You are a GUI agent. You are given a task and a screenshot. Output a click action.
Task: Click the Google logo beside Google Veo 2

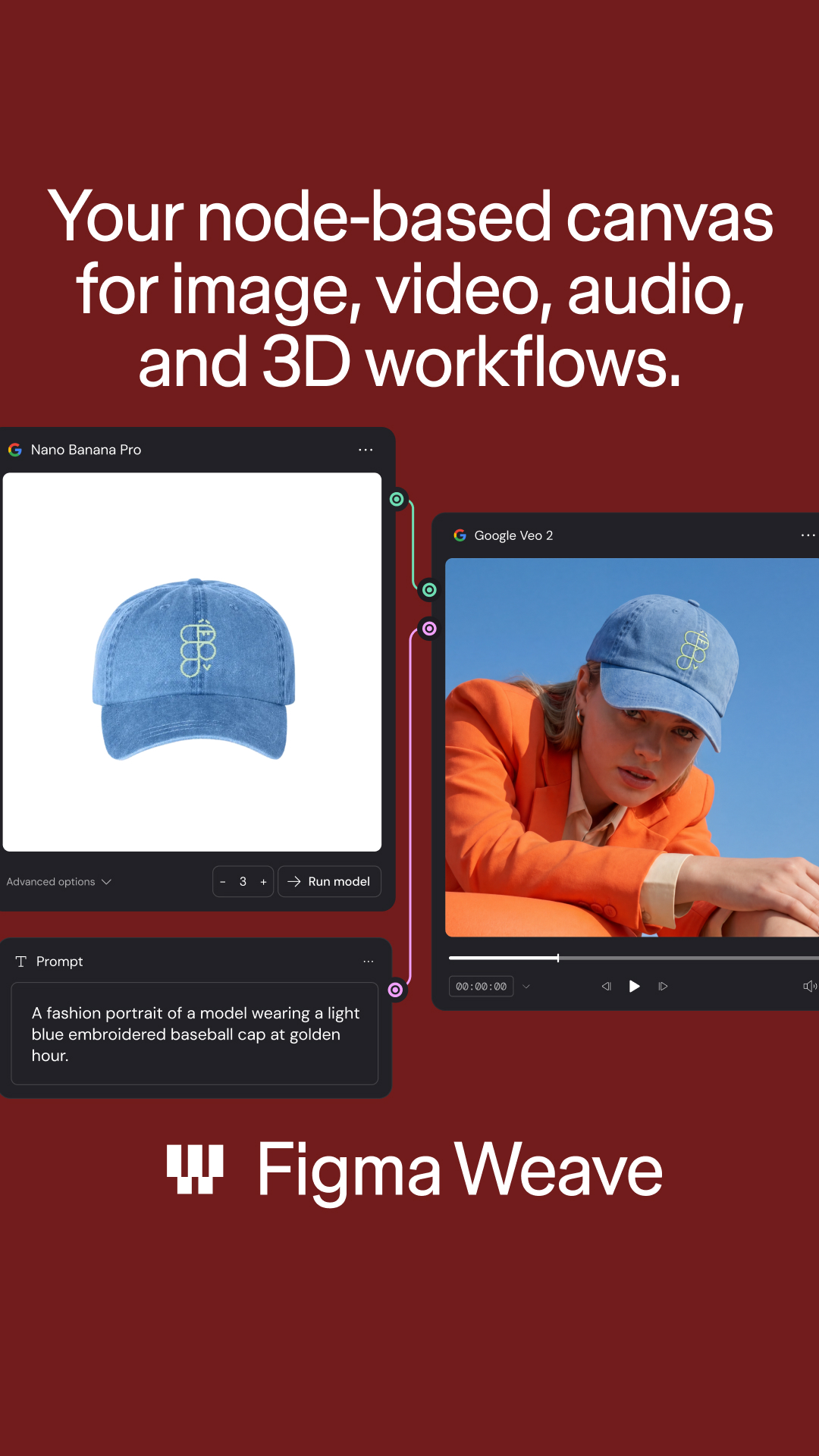click(460, 535)
